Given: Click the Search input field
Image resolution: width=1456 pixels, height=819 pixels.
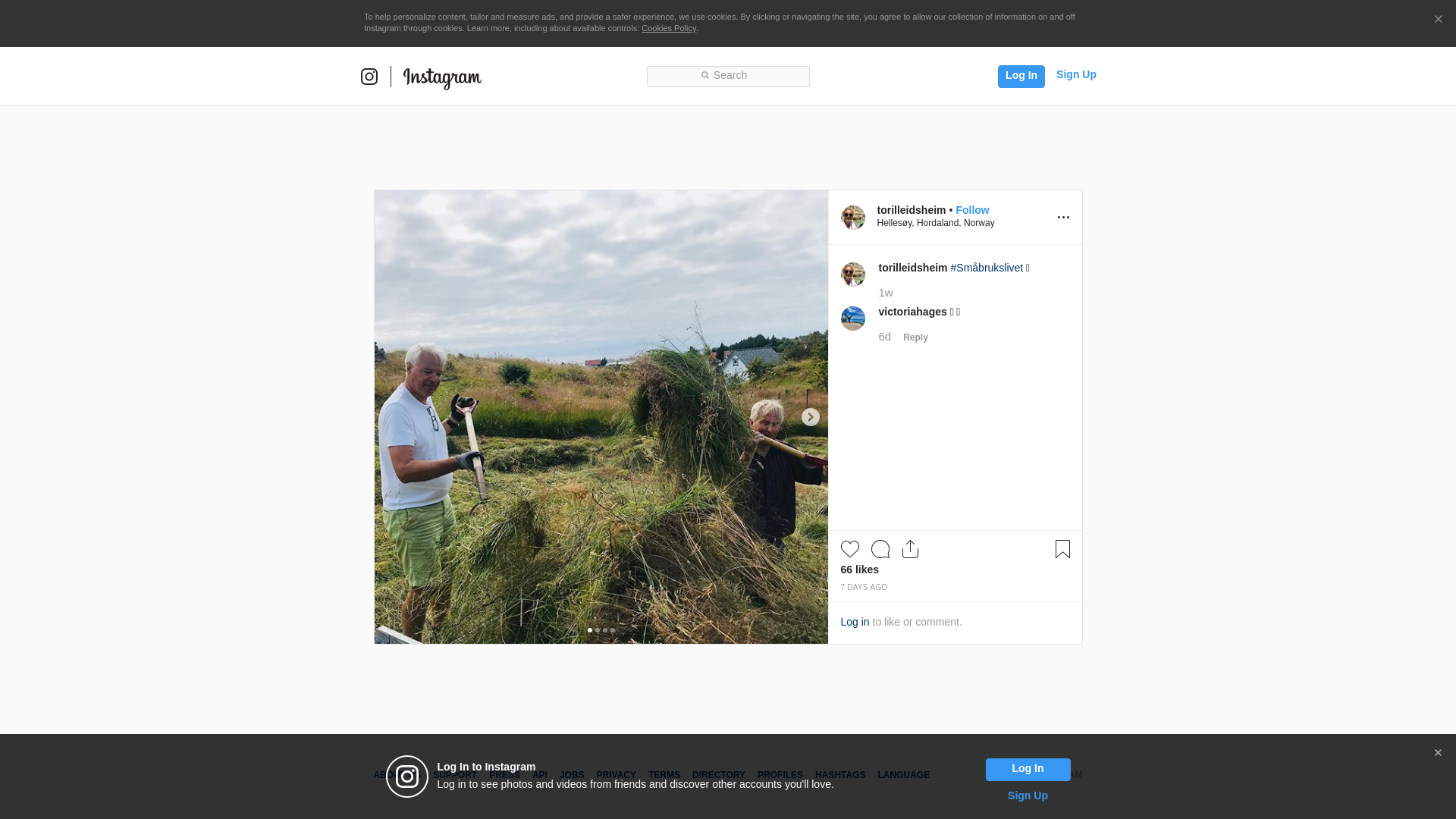Looking at the screenshot, I should 728,76.
